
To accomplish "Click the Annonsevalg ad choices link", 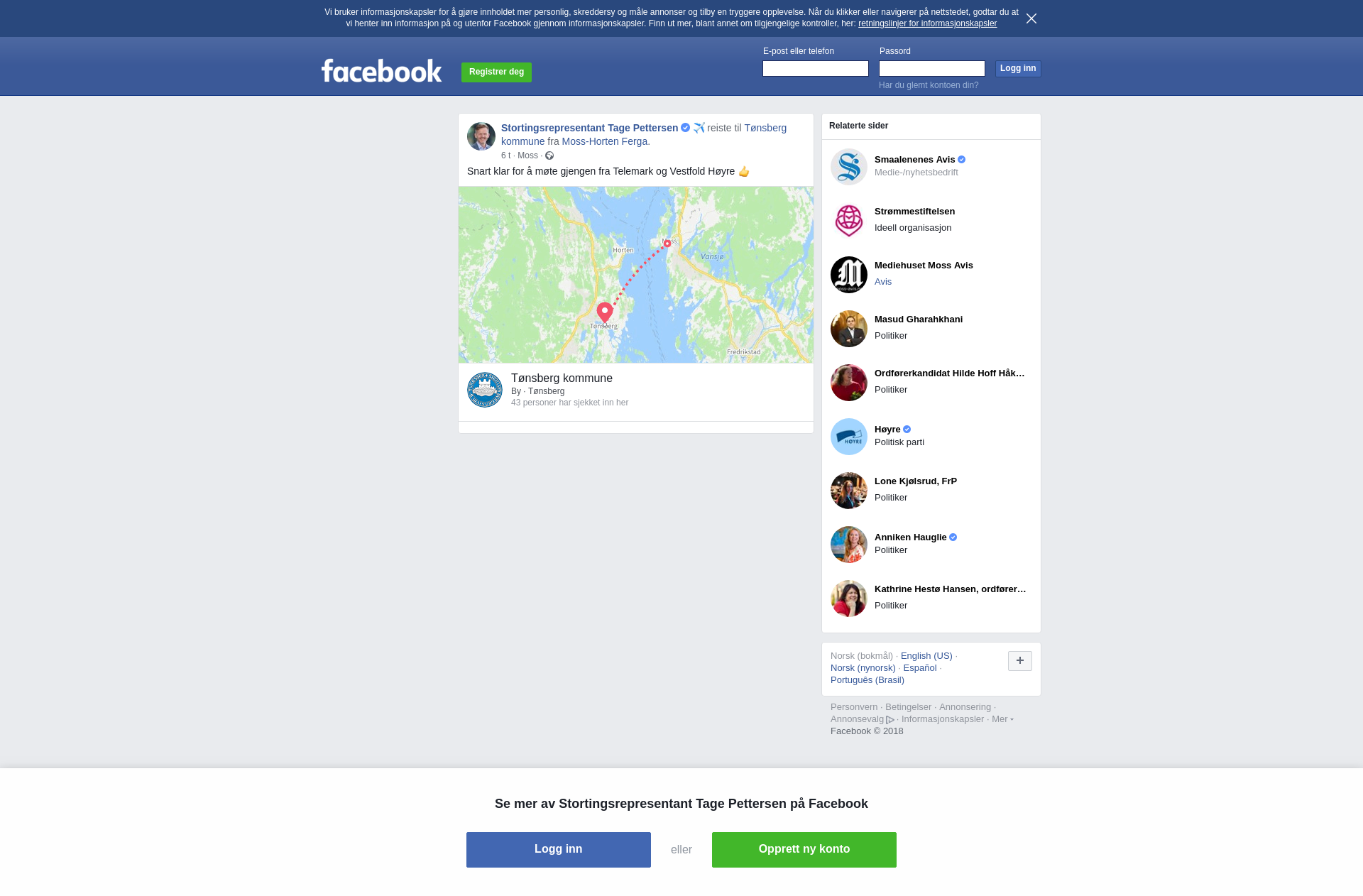I will (x=863, y=719).
